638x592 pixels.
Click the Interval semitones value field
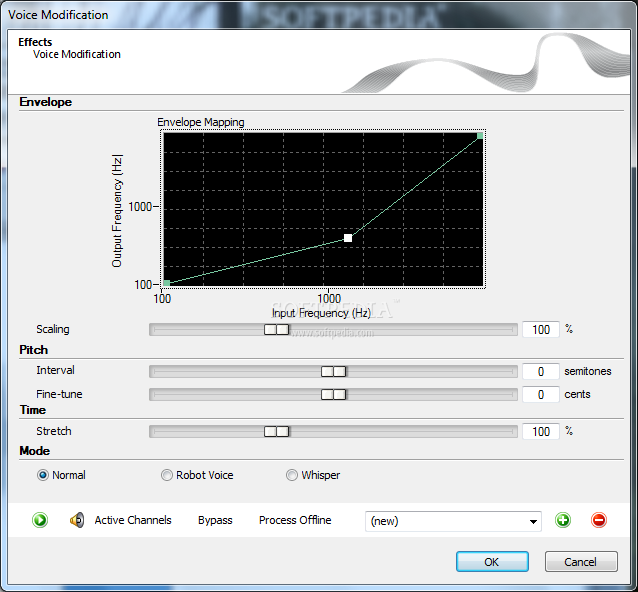(541, 371)
